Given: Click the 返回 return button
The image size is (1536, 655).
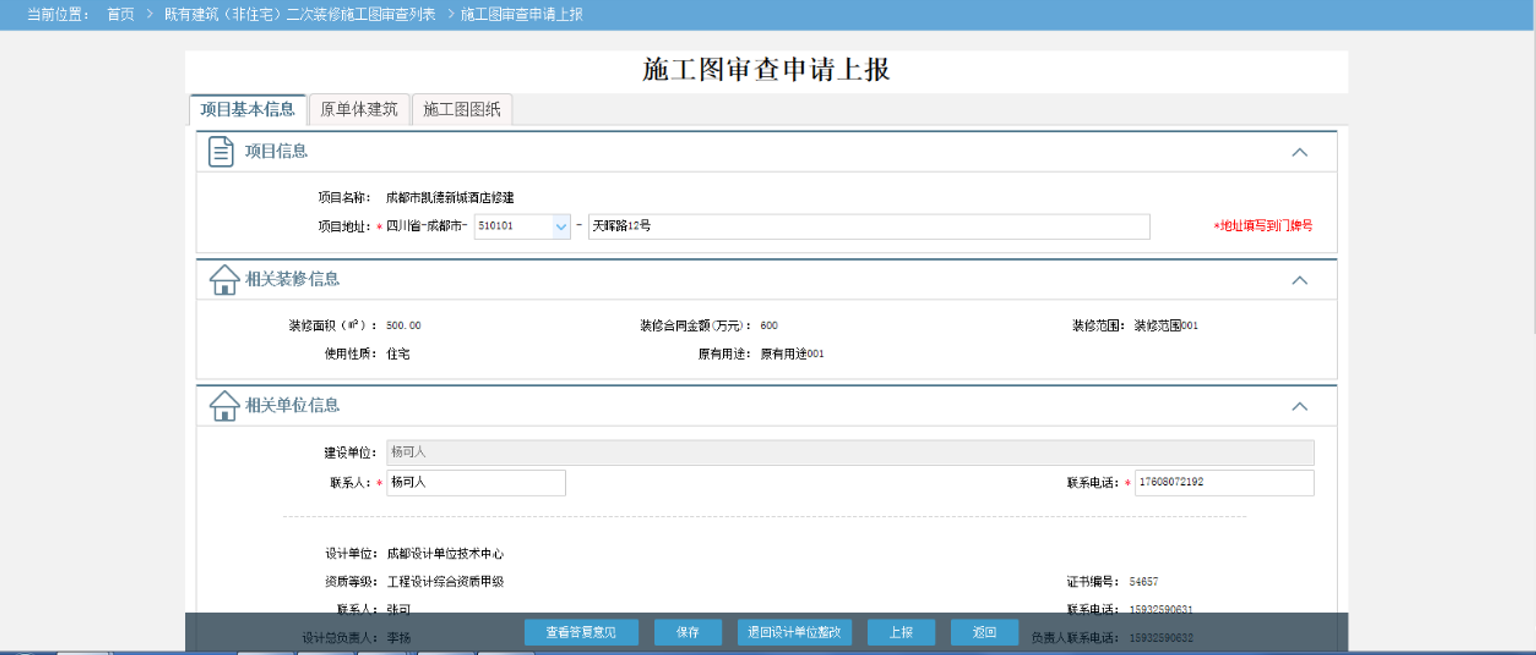Looking at the screenshot, I should pos(983,632).
